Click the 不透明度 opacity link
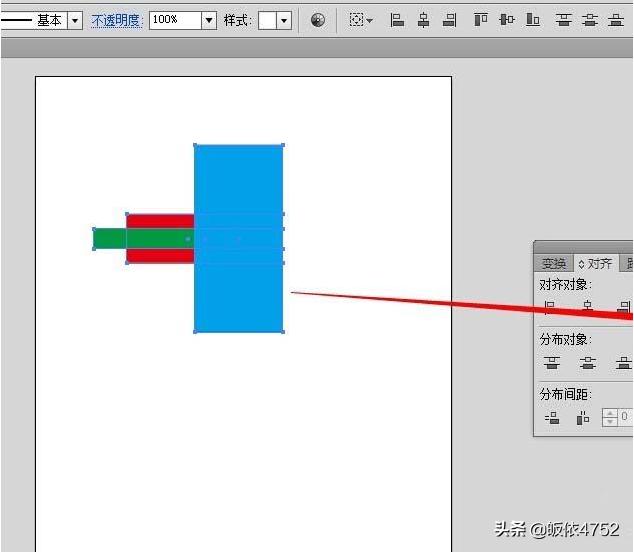The image size is (634, 552). point(116,20)
